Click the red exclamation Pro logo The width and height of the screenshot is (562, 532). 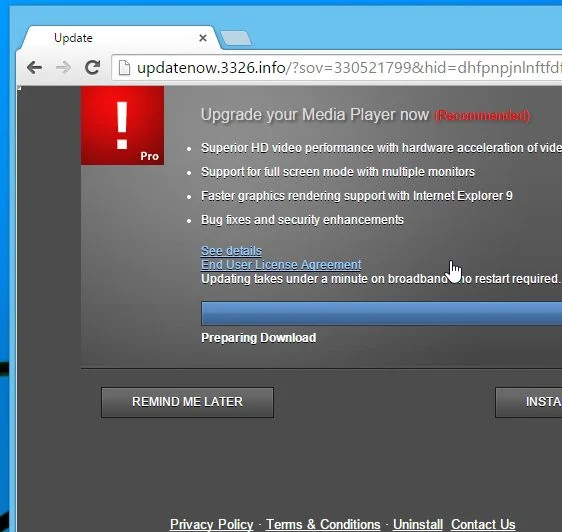(x=122, y=125)
